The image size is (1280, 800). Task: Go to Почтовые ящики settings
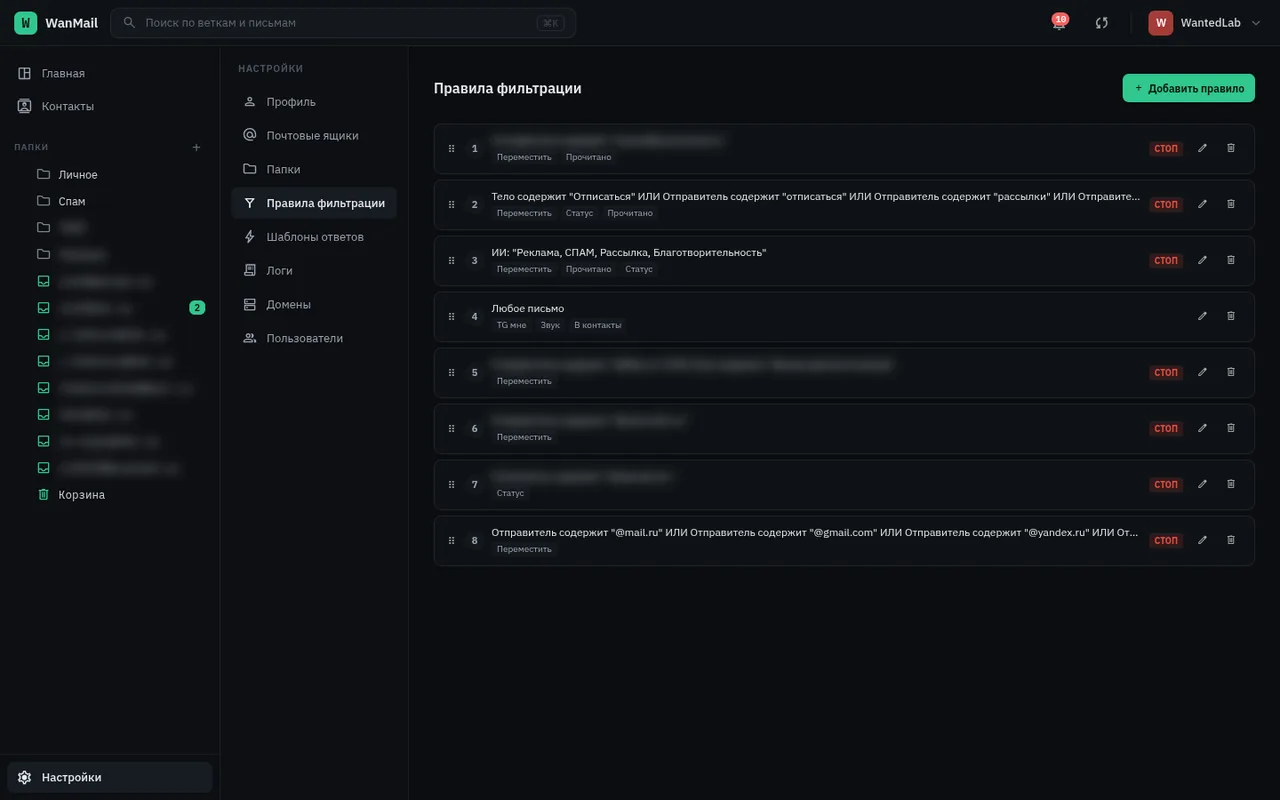[x=314, y=135]
